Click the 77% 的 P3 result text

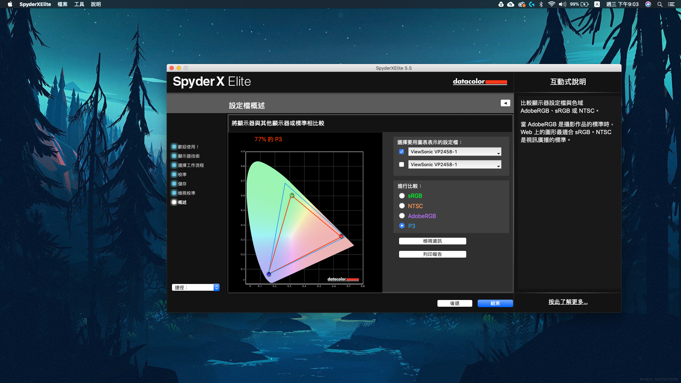[268, 139]
